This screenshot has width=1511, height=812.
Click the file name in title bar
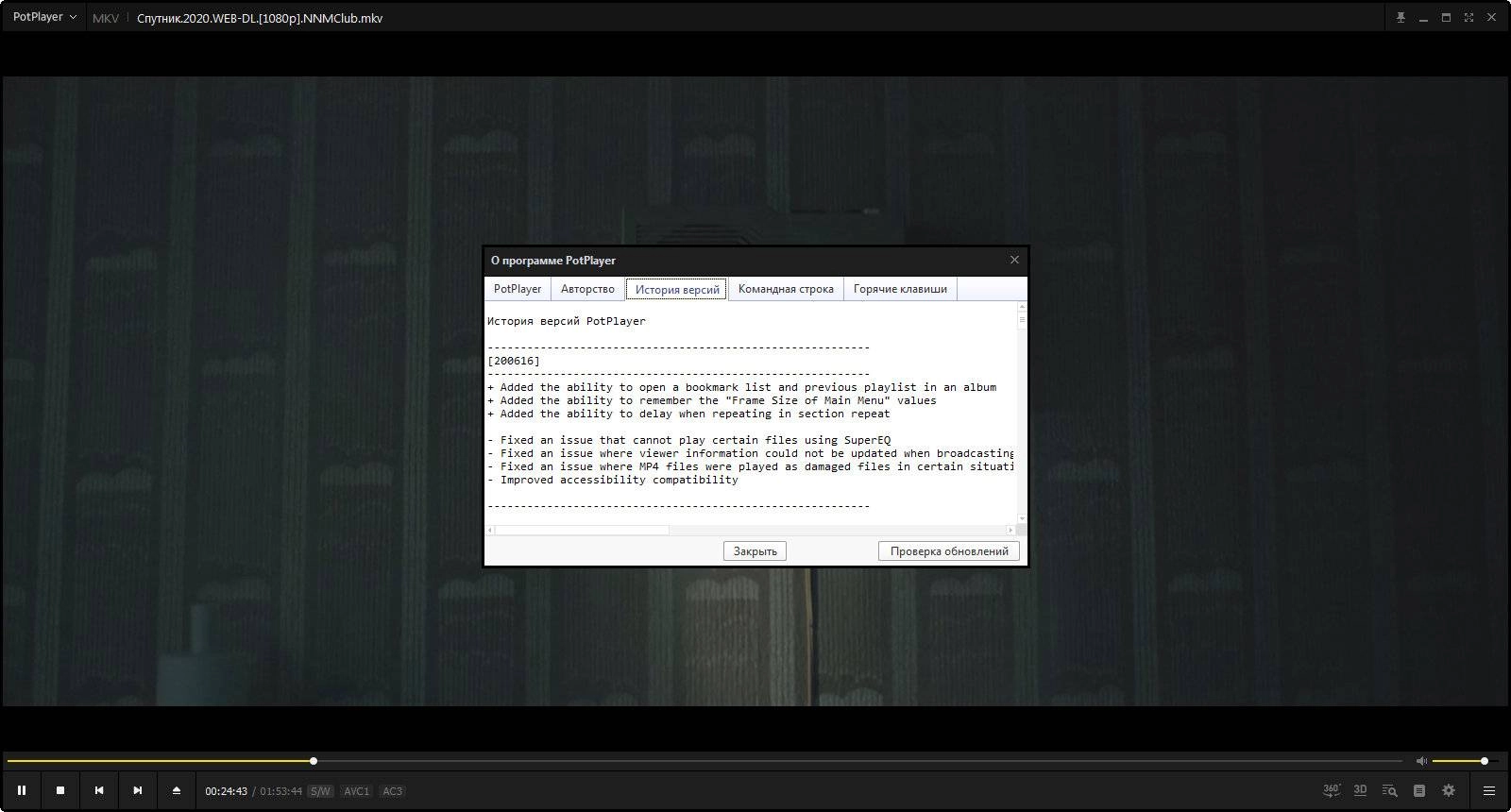(x=260, y=18)
